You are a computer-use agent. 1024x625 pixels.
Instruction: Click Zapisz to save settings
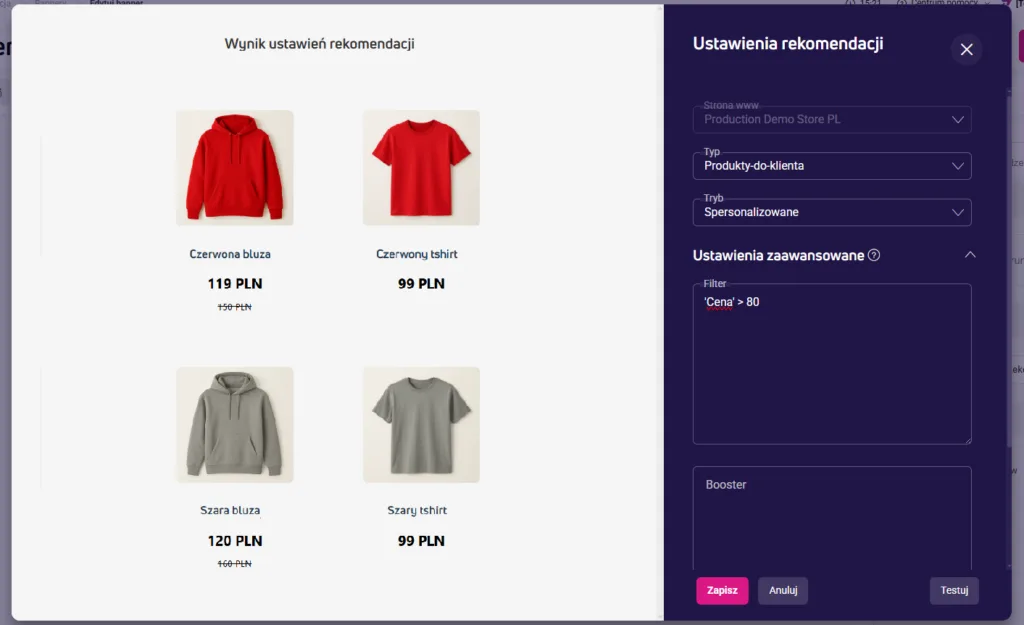click(x=722, y=590)
